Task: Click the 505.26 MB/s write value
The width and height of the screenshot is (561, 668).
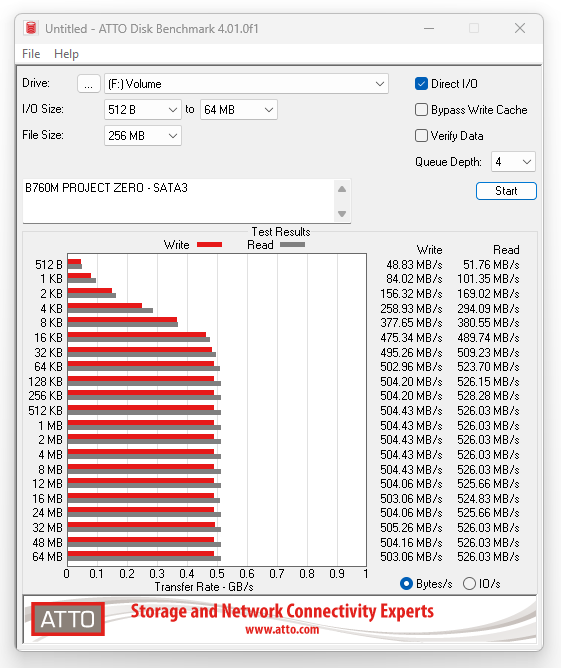Action: (411, 527)
